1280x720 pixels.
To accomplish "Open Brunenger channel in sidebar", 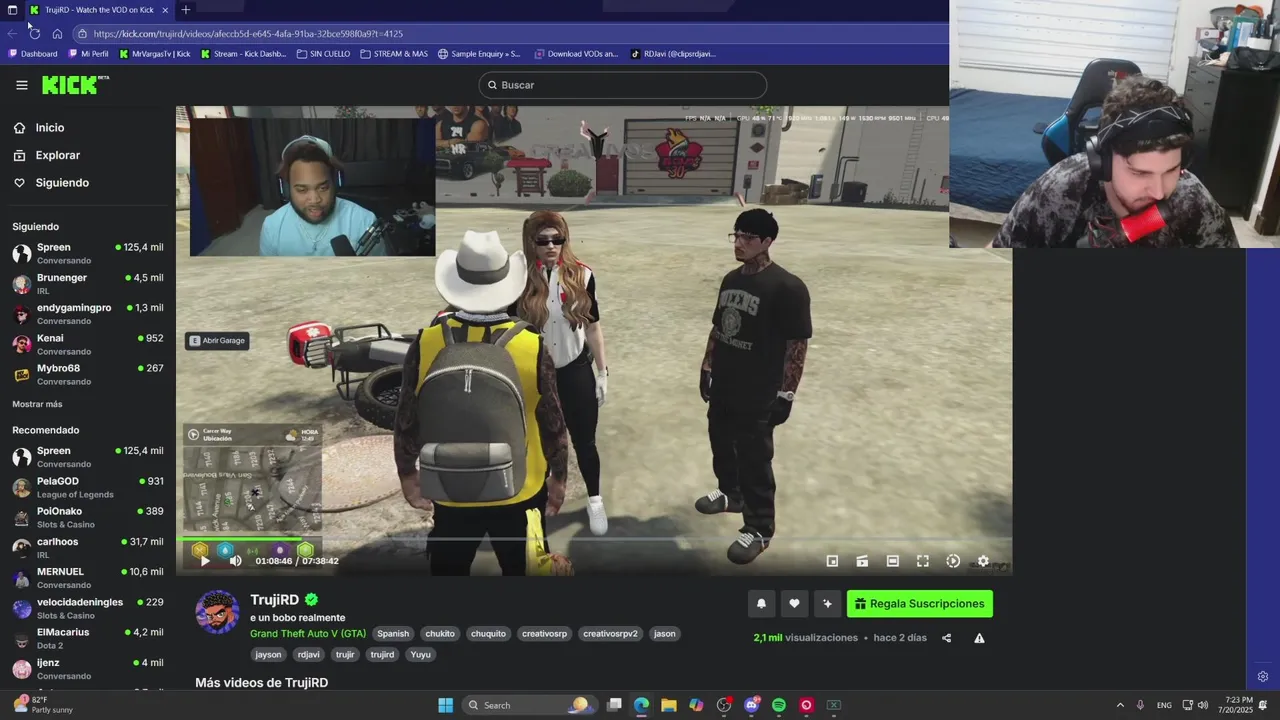I will pyautogui.click(x=88, y=284).
